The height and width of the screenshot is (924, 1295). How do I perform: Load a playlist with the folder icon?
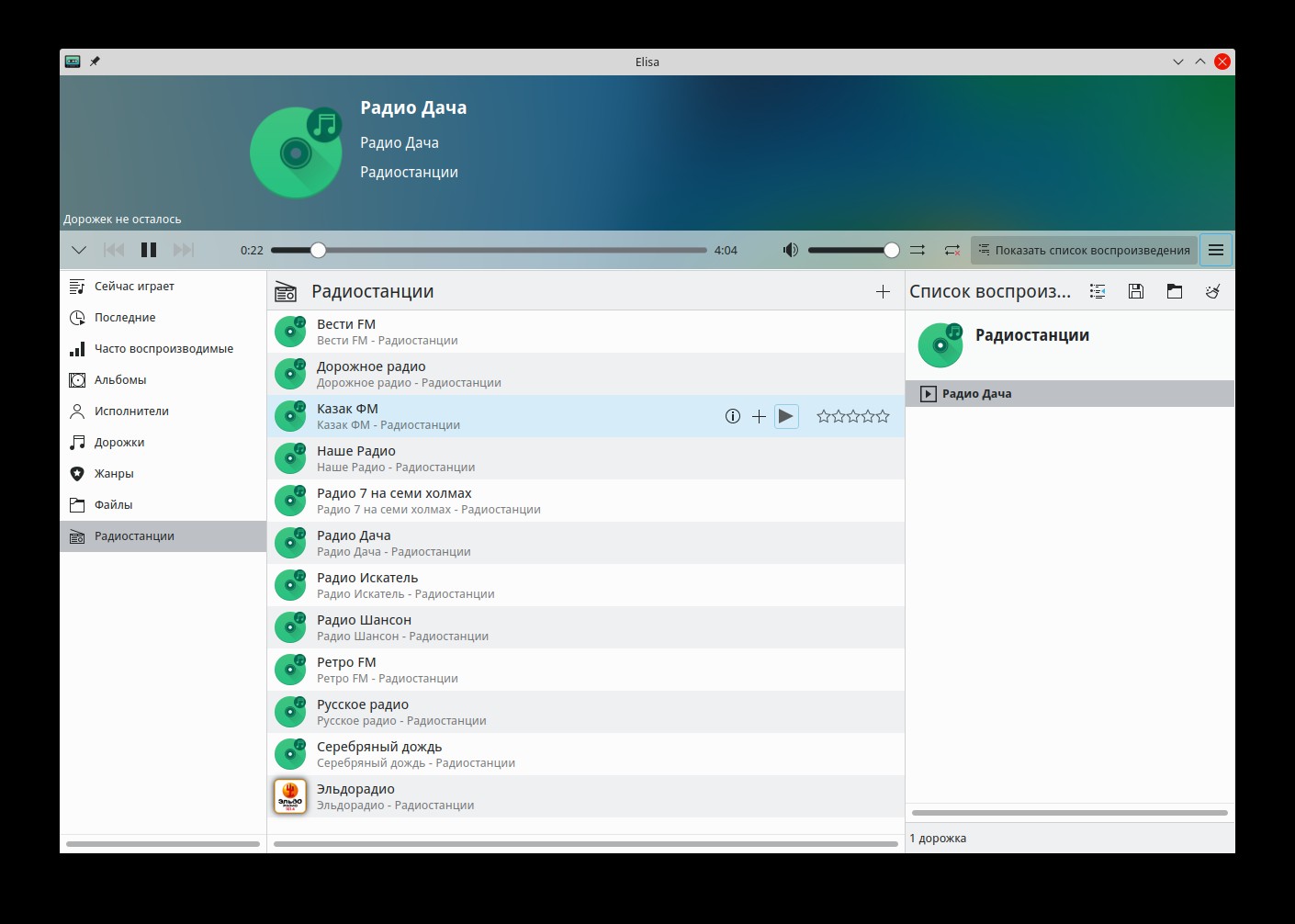tap(1175, 291)
